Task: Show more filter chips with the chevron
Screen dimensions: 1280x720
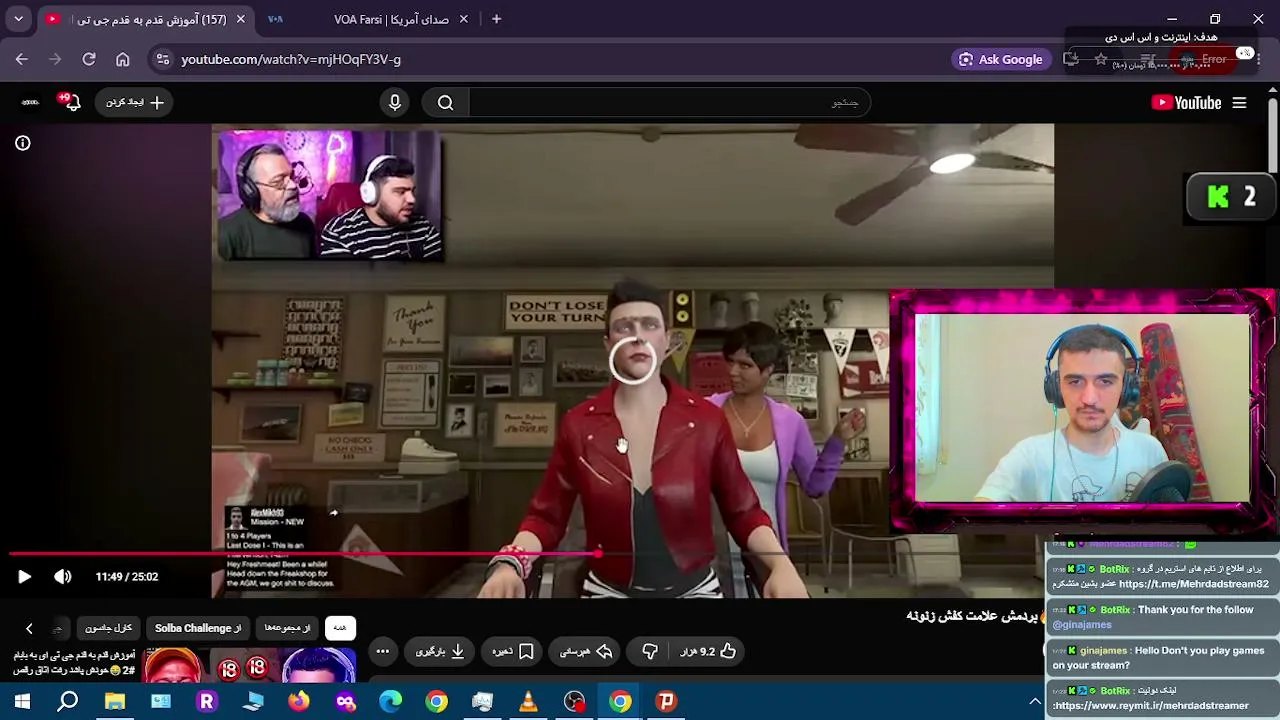Action: point(29,628)
